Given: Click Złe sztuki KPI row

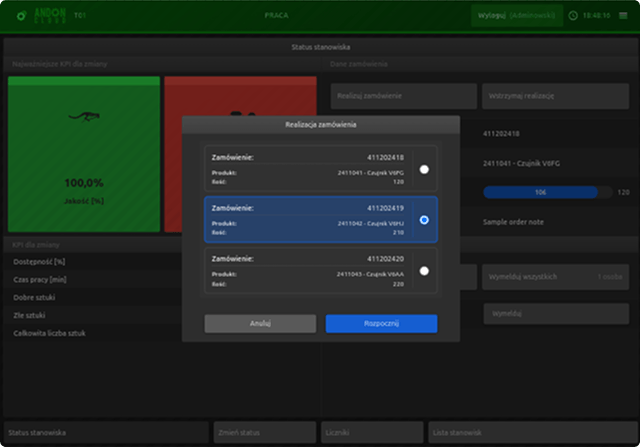Looking at the screenshot, I should click(94, 315).
